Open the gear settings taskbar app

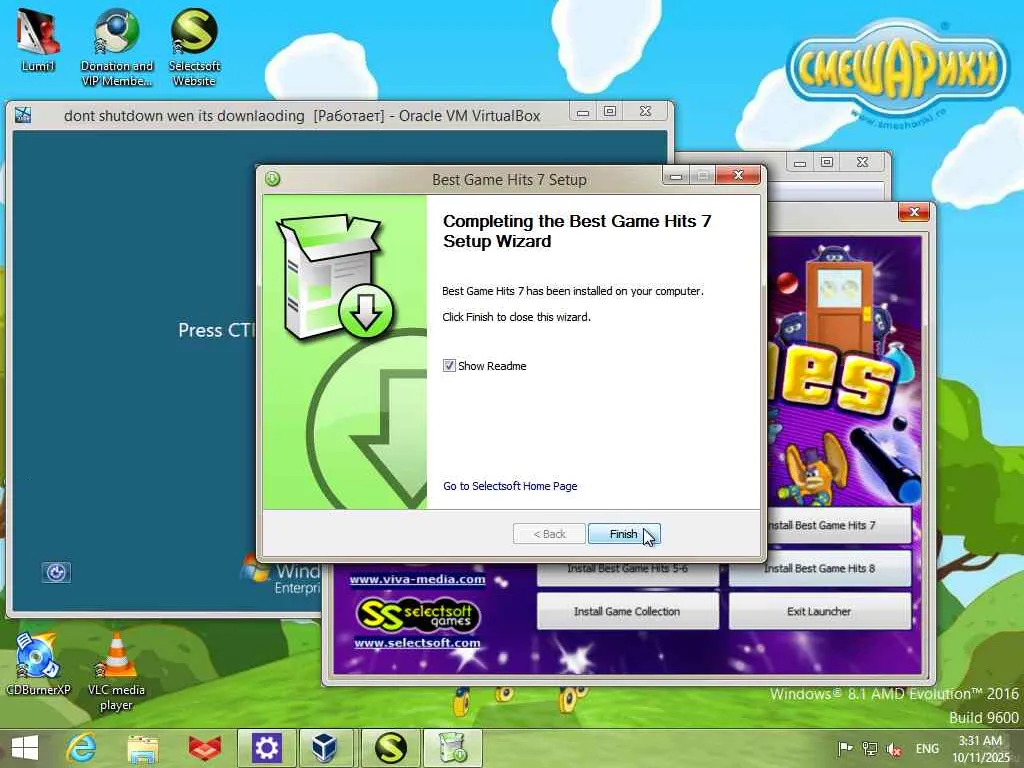tap(266, 748)
